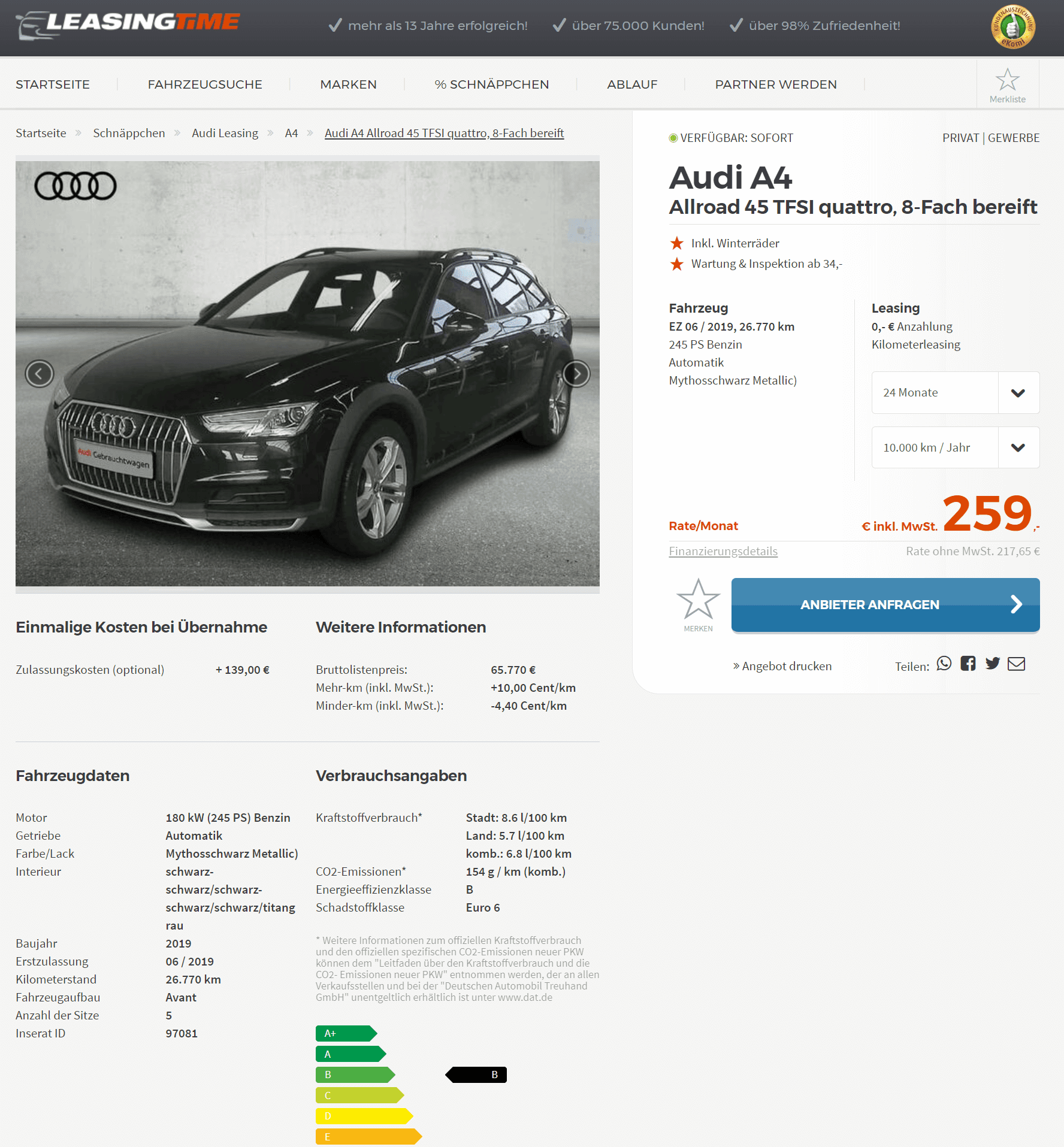Image resolution: width=1064 pixels, height=1147 pixels.
Task: Click the C efficiency class bar
Action: pyautogui.click(x=360, y=1095)
